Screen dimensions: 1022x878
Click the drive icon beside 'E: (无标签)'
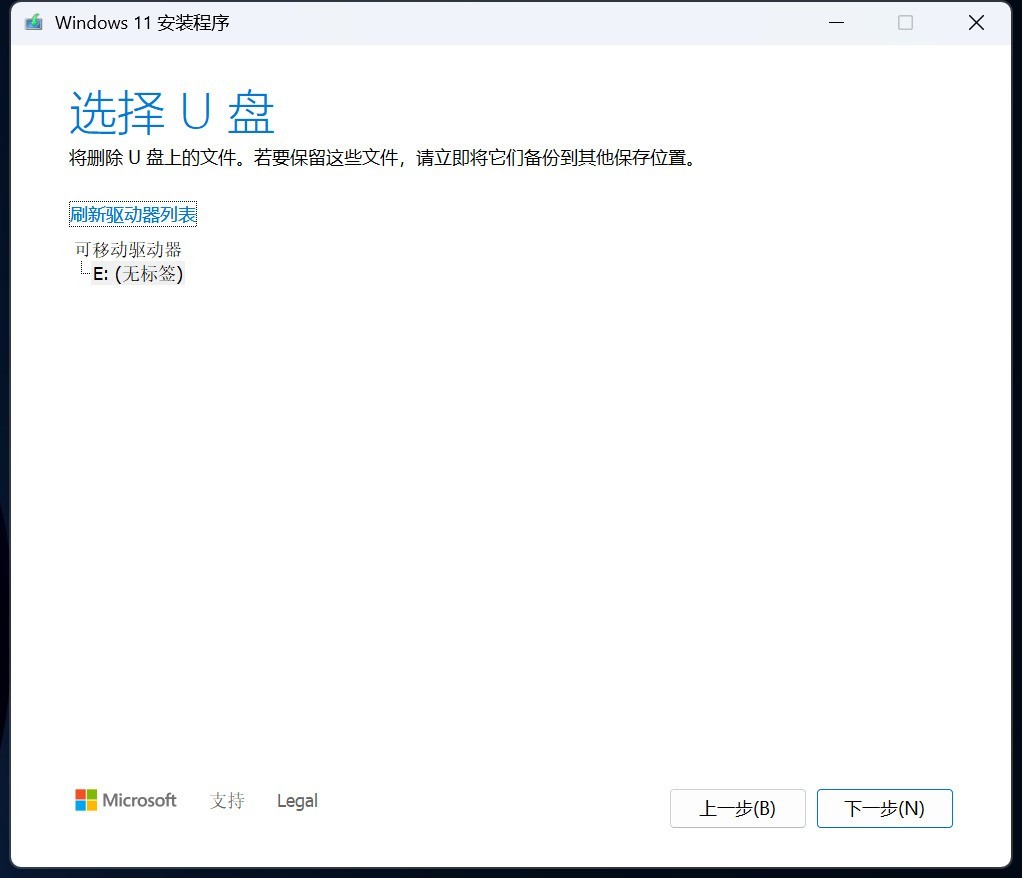coord(84,273)
